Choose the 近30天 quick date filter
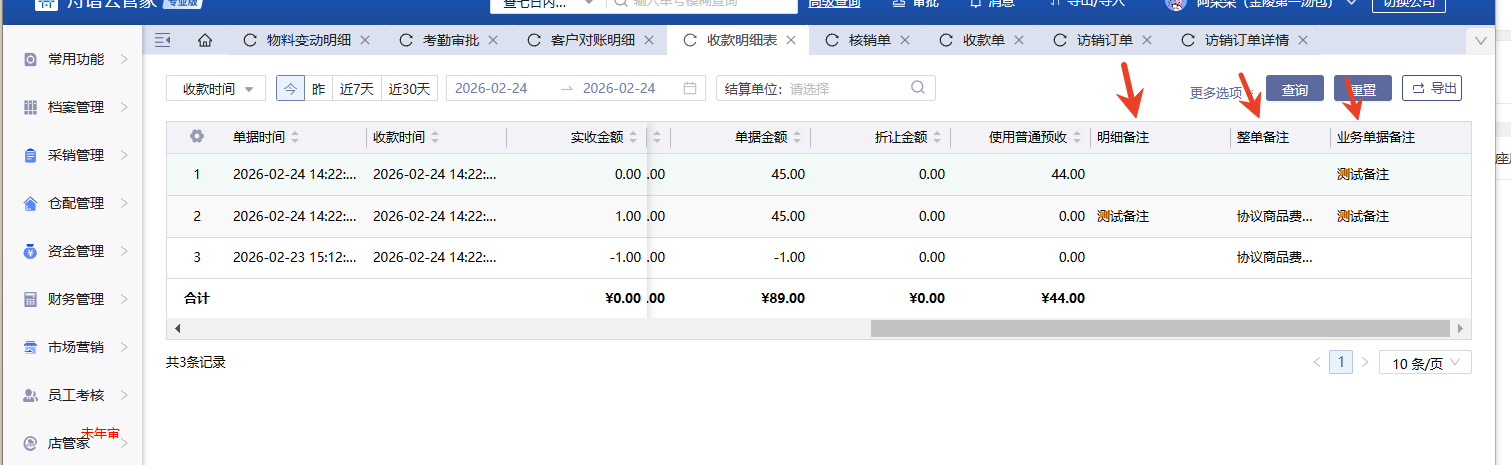Image resolution: width=1511 pixels, height=465 pixels. 409,88
